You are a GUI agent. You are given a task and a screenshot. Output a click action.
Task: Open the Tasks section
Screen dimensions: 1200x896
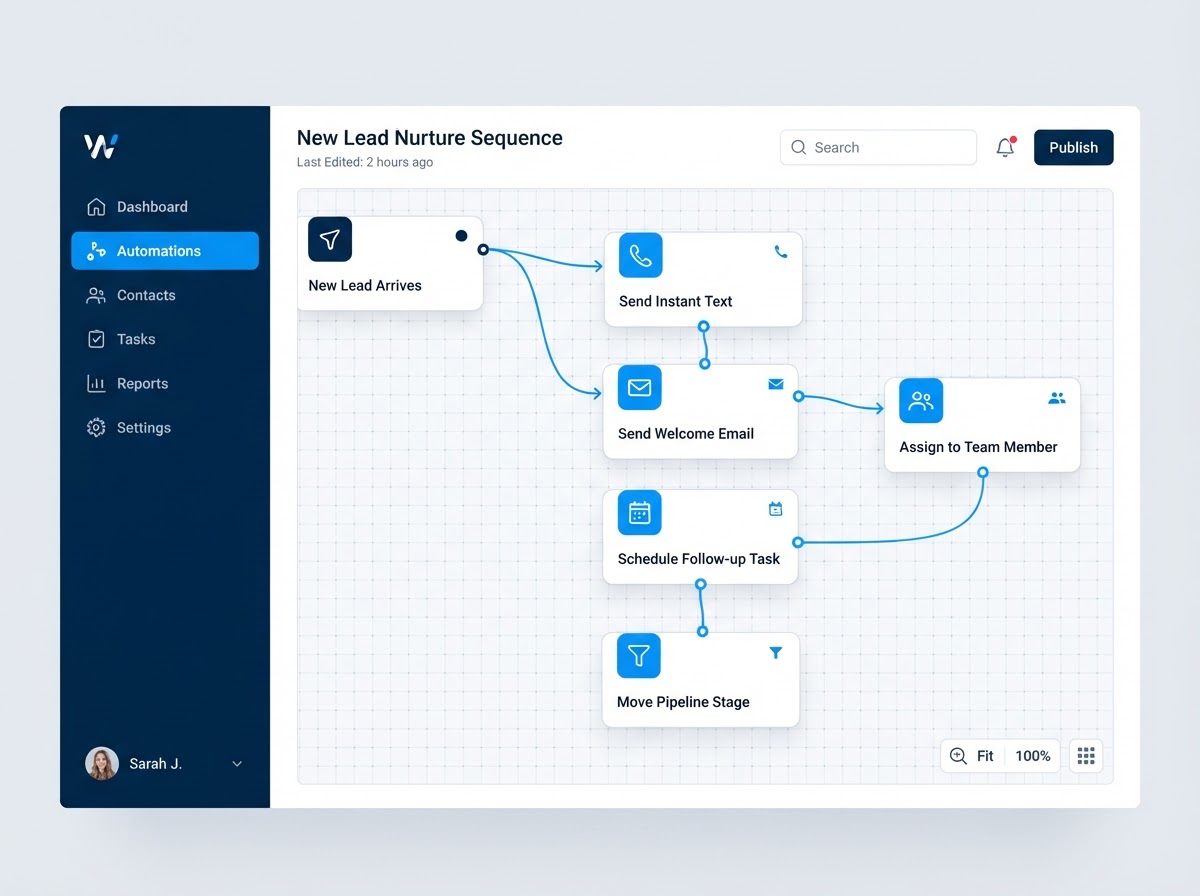pos(165,339)
